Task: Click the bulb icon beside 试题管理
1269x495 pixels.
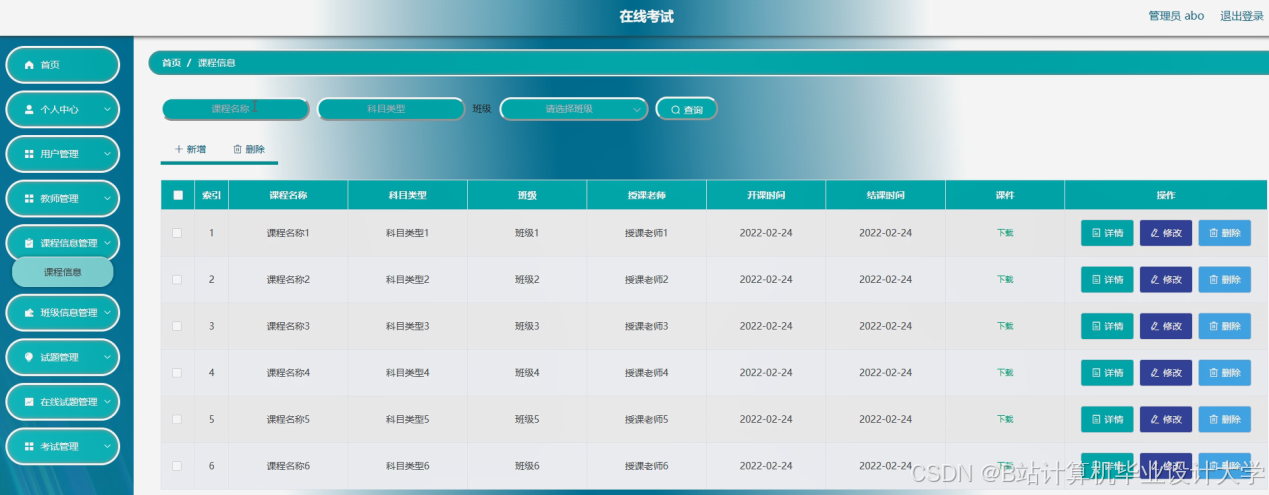Action: [29, 357]
